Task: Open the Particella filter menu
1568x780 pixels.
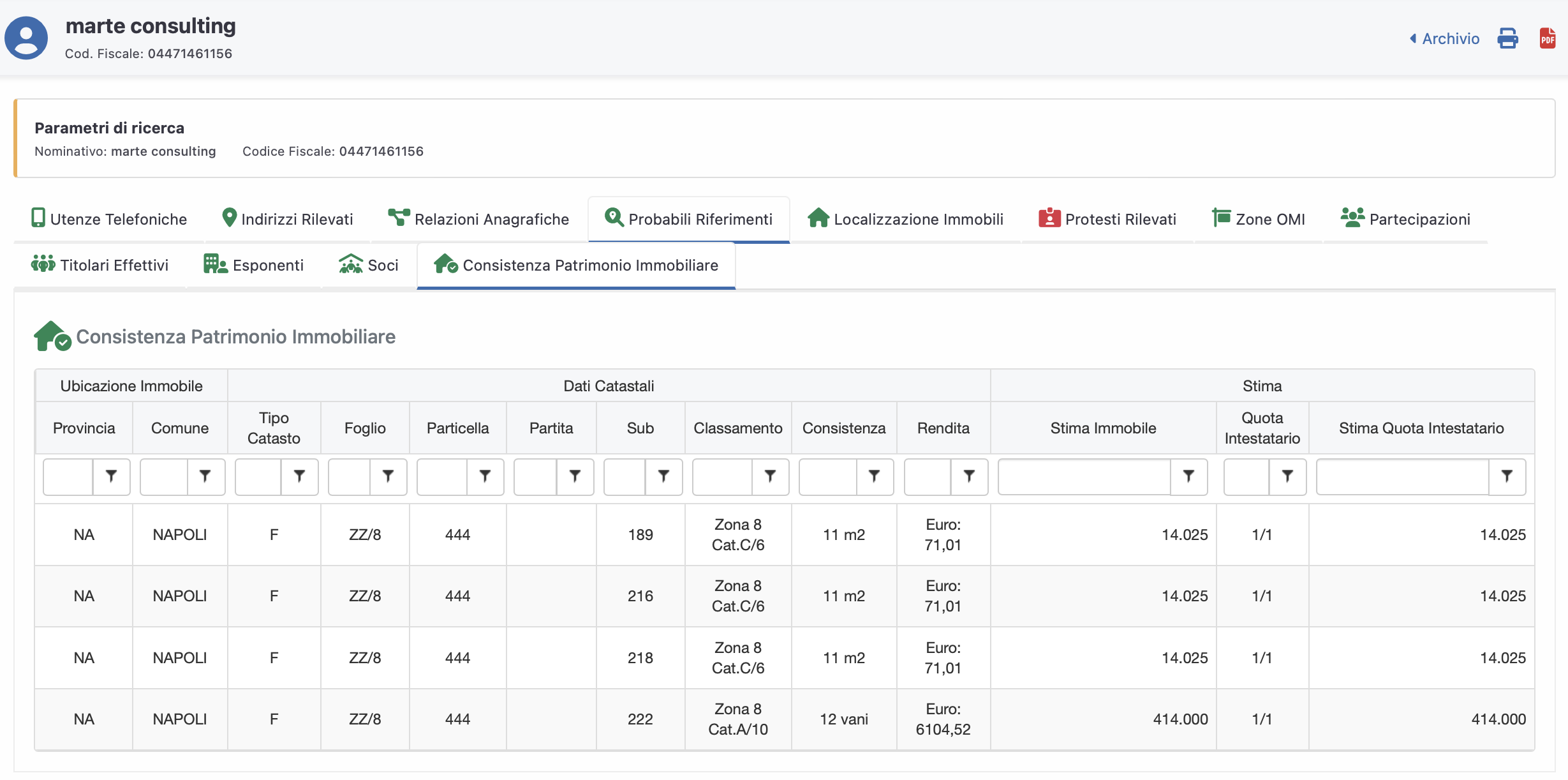Action: 485,476
